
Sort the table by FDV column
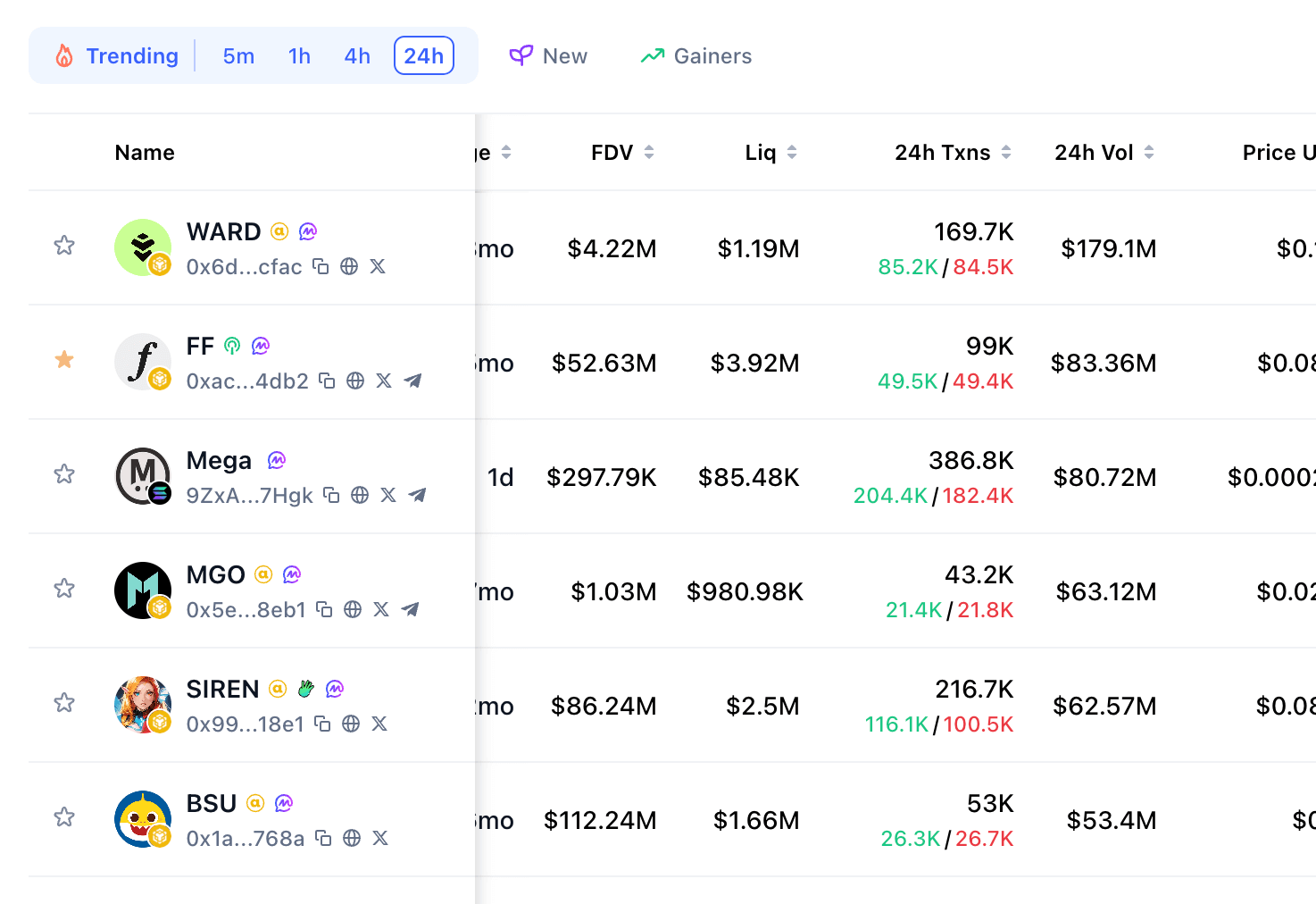[x=622, y=153]
